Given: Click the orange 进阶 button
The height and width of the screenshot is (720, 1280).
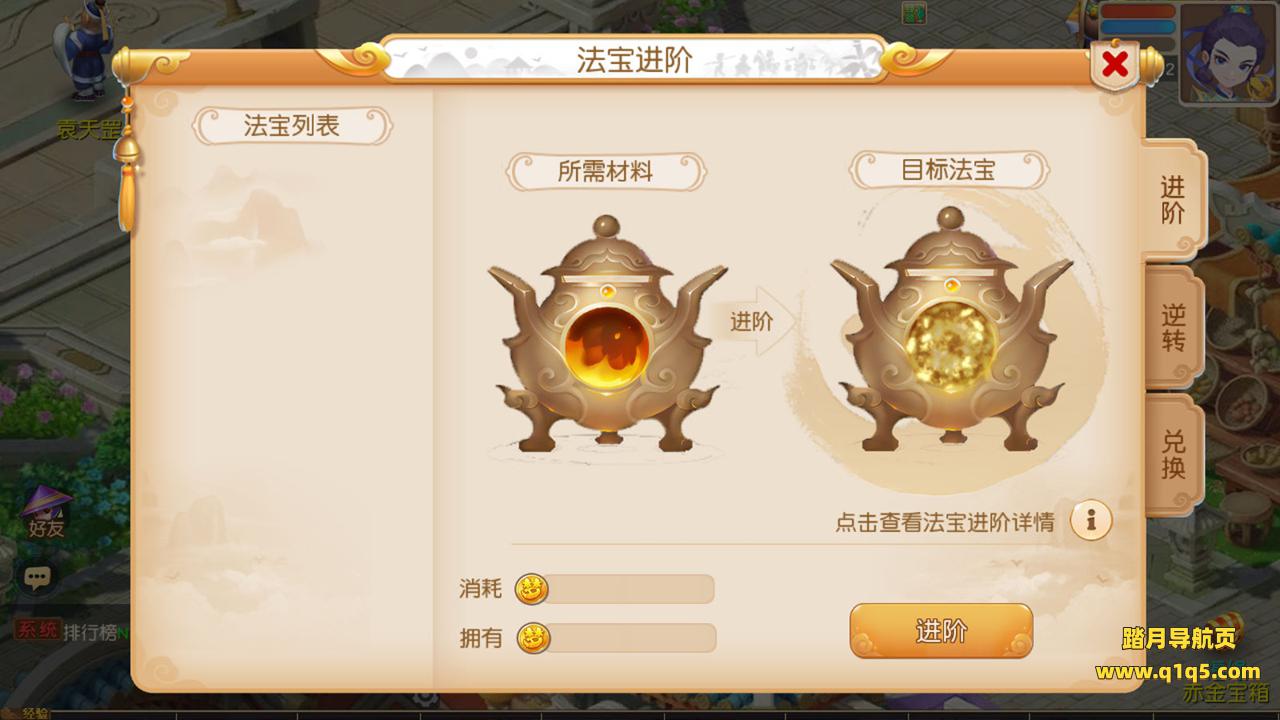Looking at the screenshot, I should [x=941, y=631].
